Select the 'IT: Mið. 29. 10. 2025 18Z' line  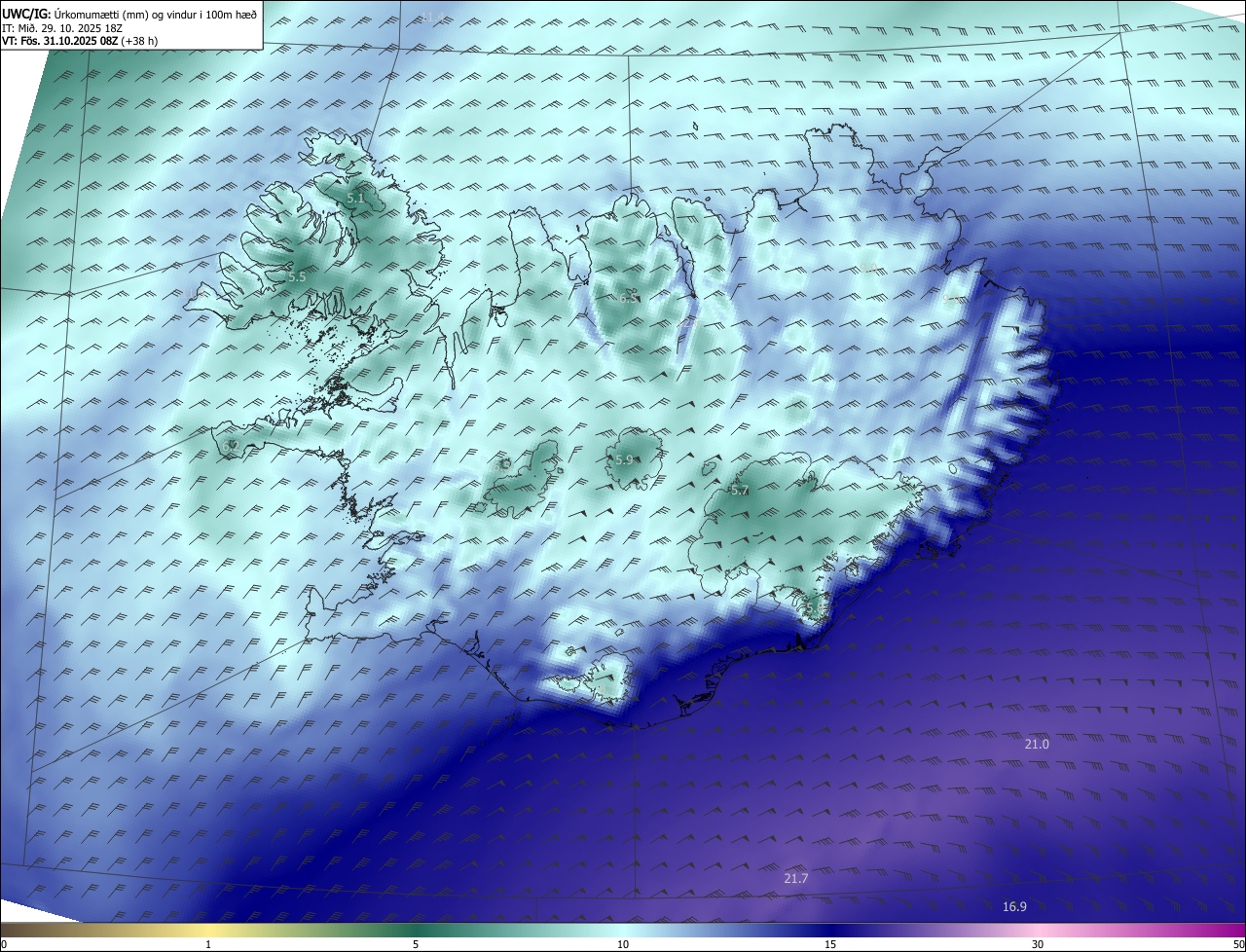coord(61,27)
